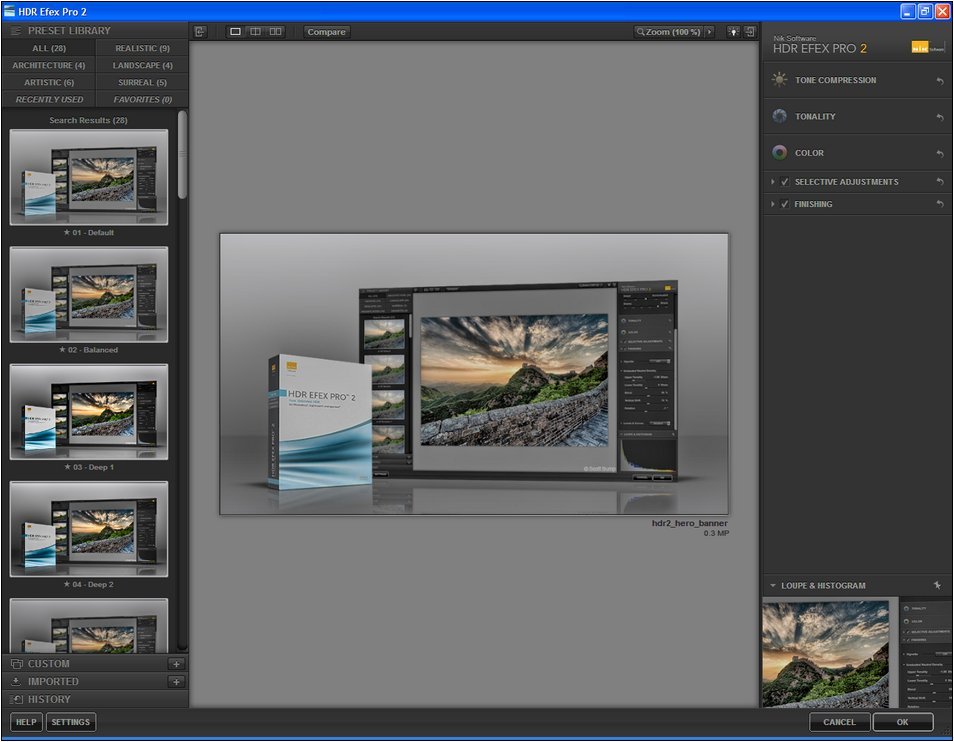
Task: Filter presets by LANDSCAPE (4)
Action: click(x=142, y=65)
